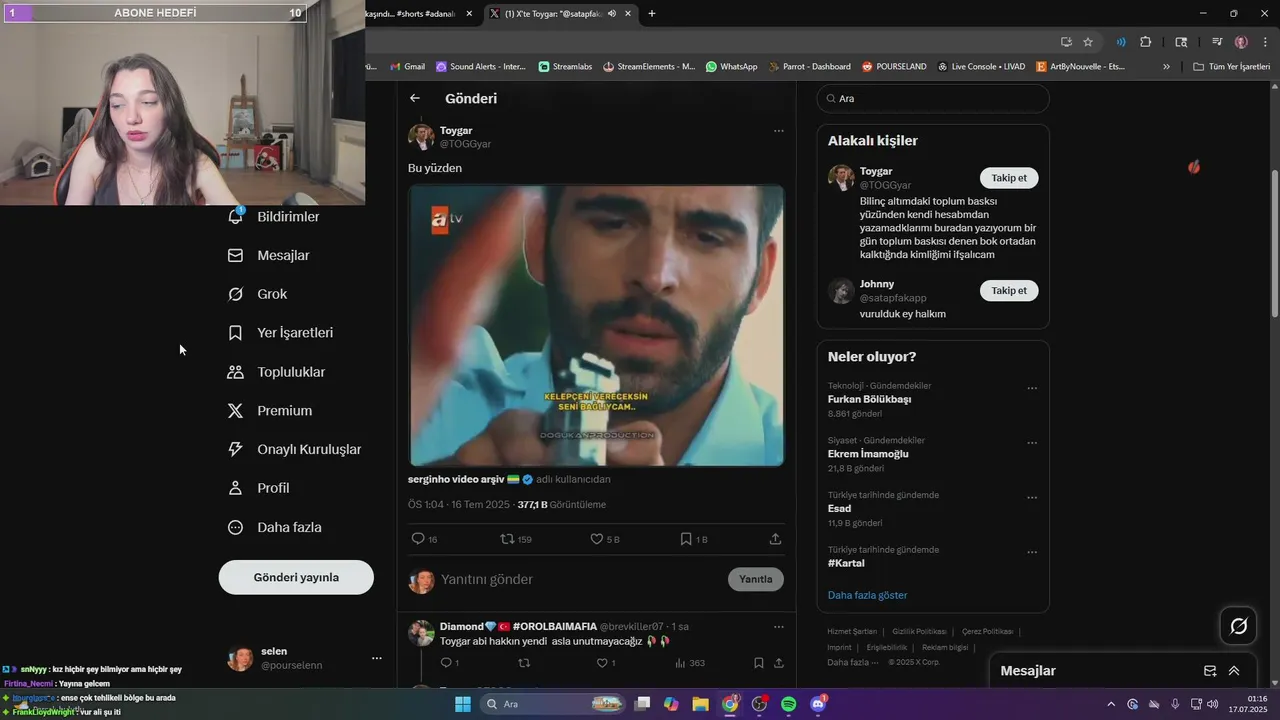
Task: Like Diamond's reply
Action: tap(602, 663)
